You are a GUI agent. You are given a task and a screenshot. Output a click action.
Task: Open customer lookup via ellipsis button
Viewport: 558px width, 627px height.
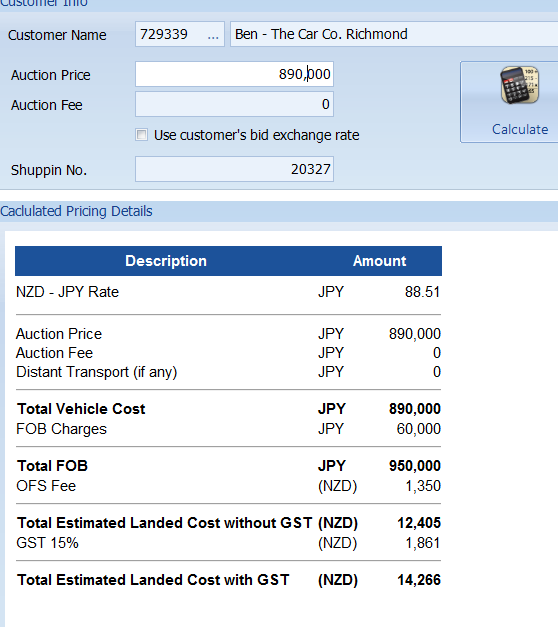pyautogui.click(x=213, y=34)
